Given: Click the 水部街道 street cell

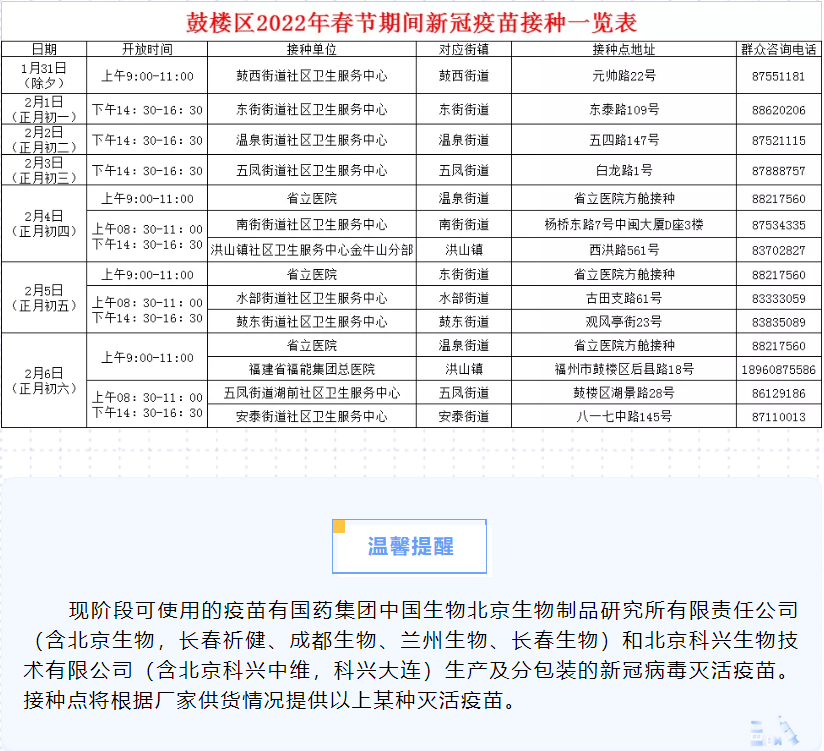Looking at the screenshot, I should point(464,298).
